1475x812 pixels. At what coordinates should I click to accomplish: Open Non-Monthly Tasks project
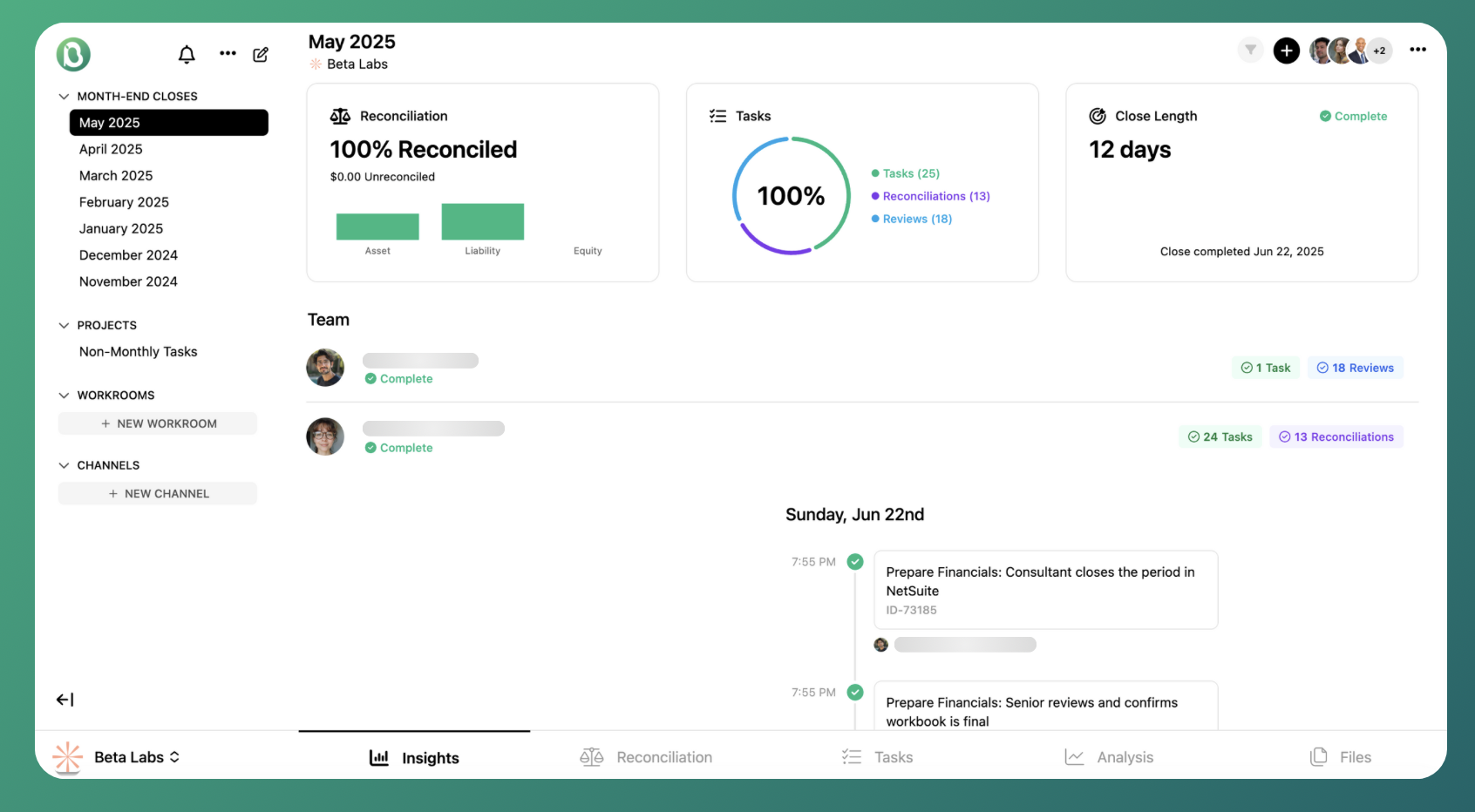(x=138, y=352)
